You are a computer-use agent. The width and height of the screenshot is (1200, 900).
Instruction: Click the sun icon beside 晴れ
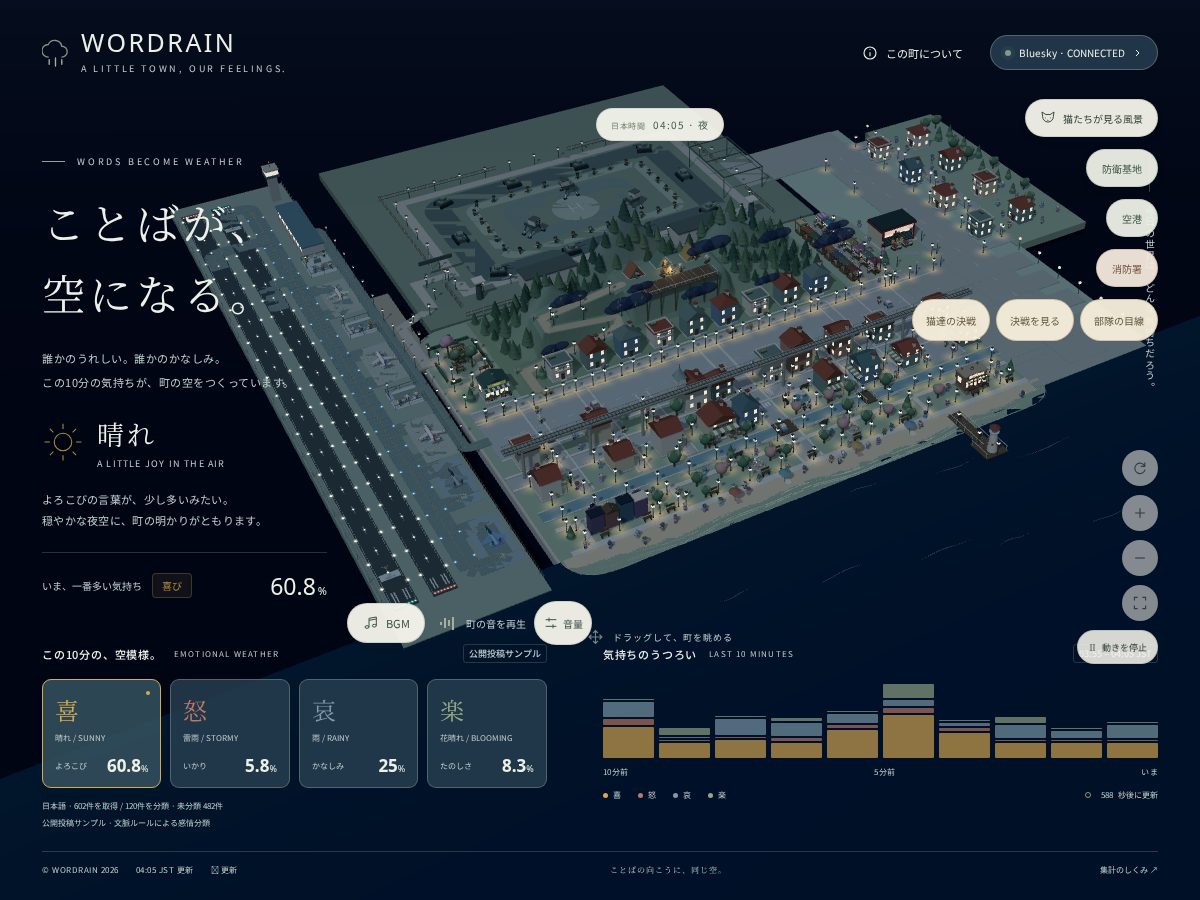coord(62,442)
